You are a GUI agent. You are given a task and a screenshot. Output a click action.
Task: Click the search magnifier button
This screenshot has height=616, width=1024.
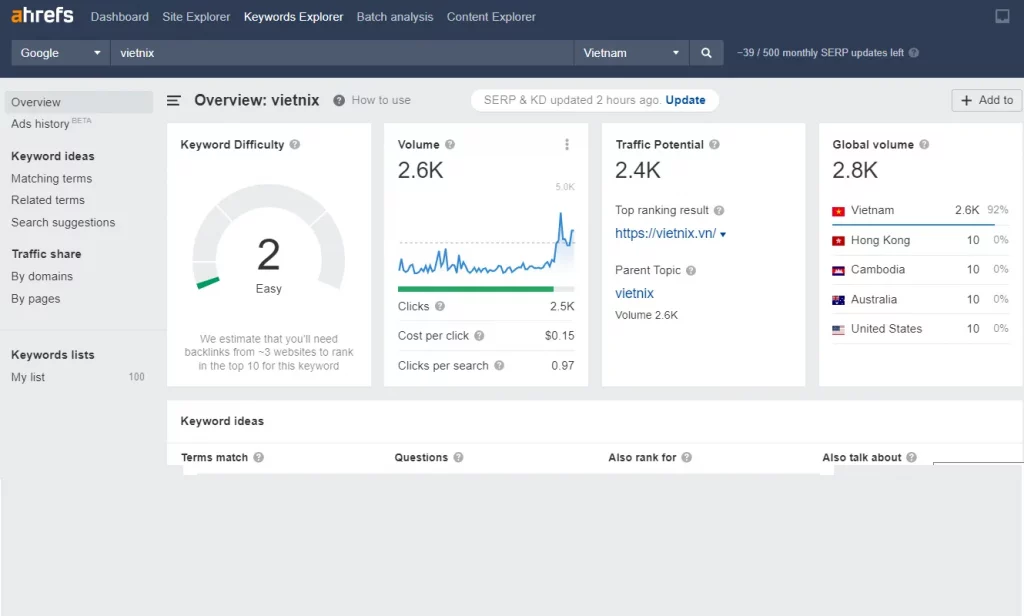coord(706,53)
